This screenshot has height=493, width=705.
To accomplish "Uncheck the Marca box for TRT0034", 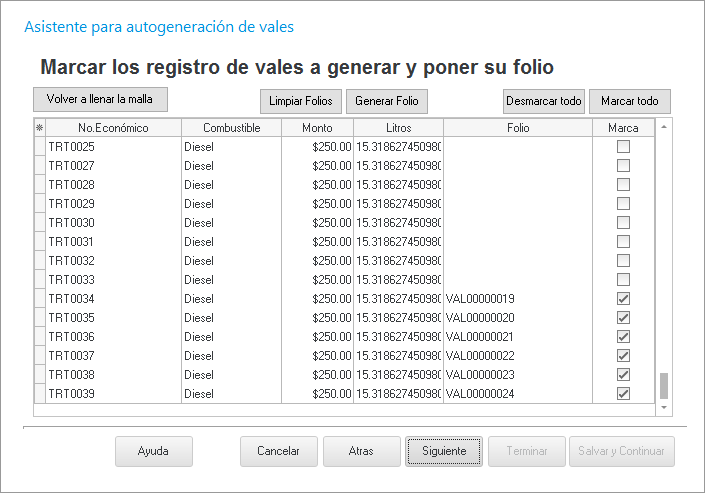I will click(x=623, y=299).
